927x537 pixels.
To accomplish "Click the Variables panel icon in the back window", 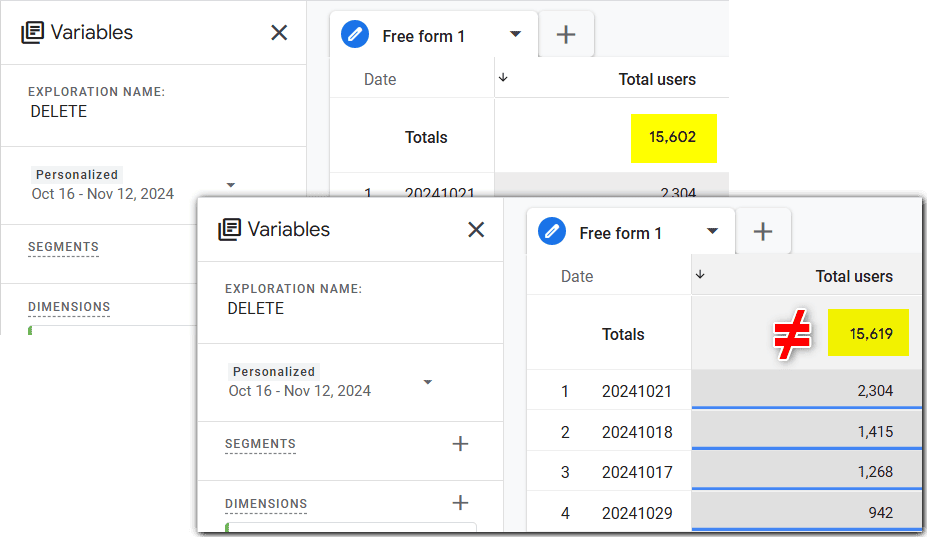I will [x=33, y=33].
